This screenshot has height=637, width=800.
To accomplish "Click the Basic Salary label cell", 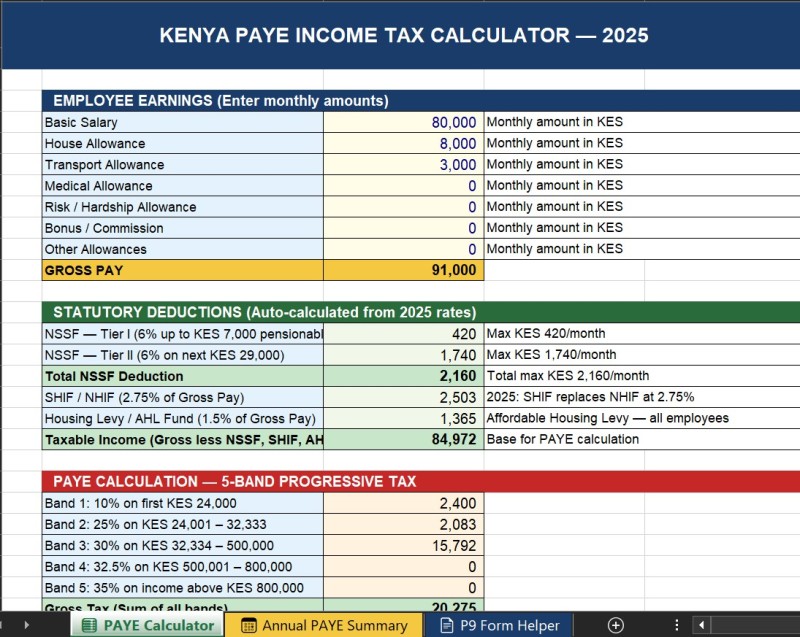I will click(183, 122).
